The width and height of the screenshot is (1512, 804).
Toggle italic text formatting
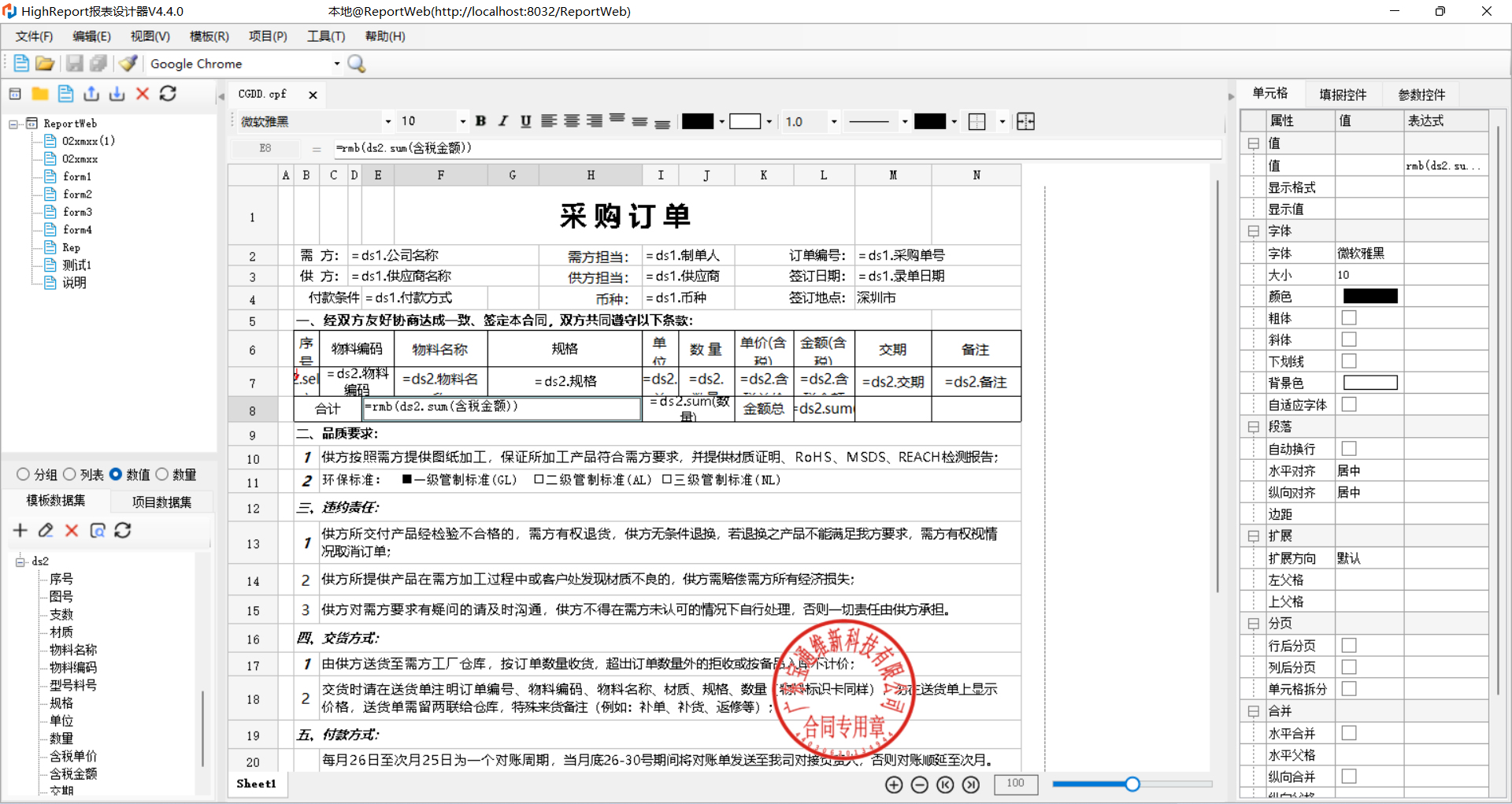coord(503,121)
